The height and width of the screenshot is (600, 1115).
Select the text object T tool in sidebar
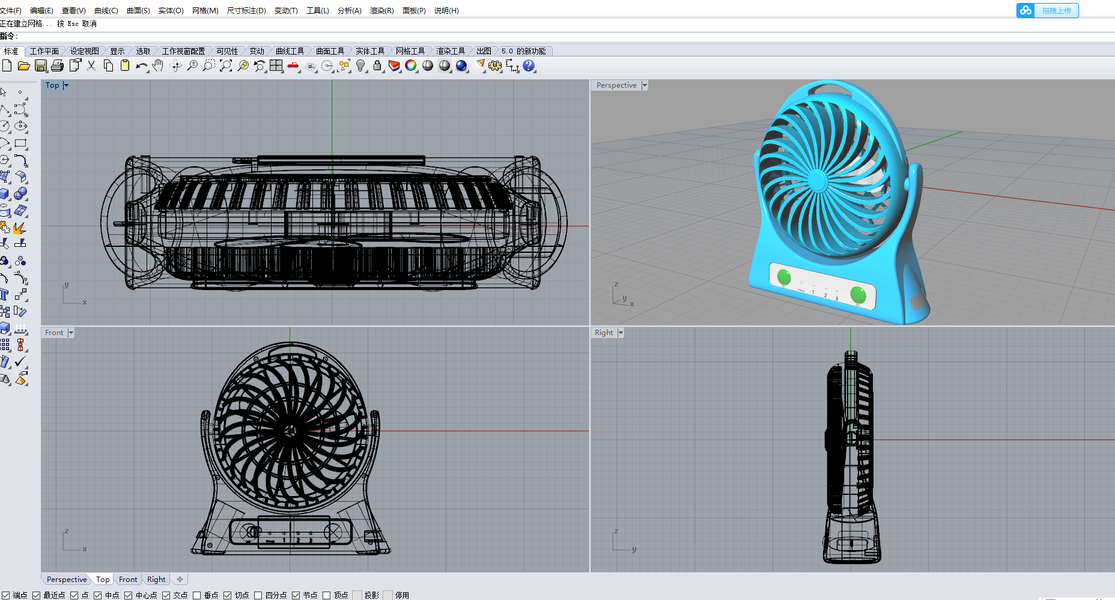pyautogui.click(x=5, y=294)
